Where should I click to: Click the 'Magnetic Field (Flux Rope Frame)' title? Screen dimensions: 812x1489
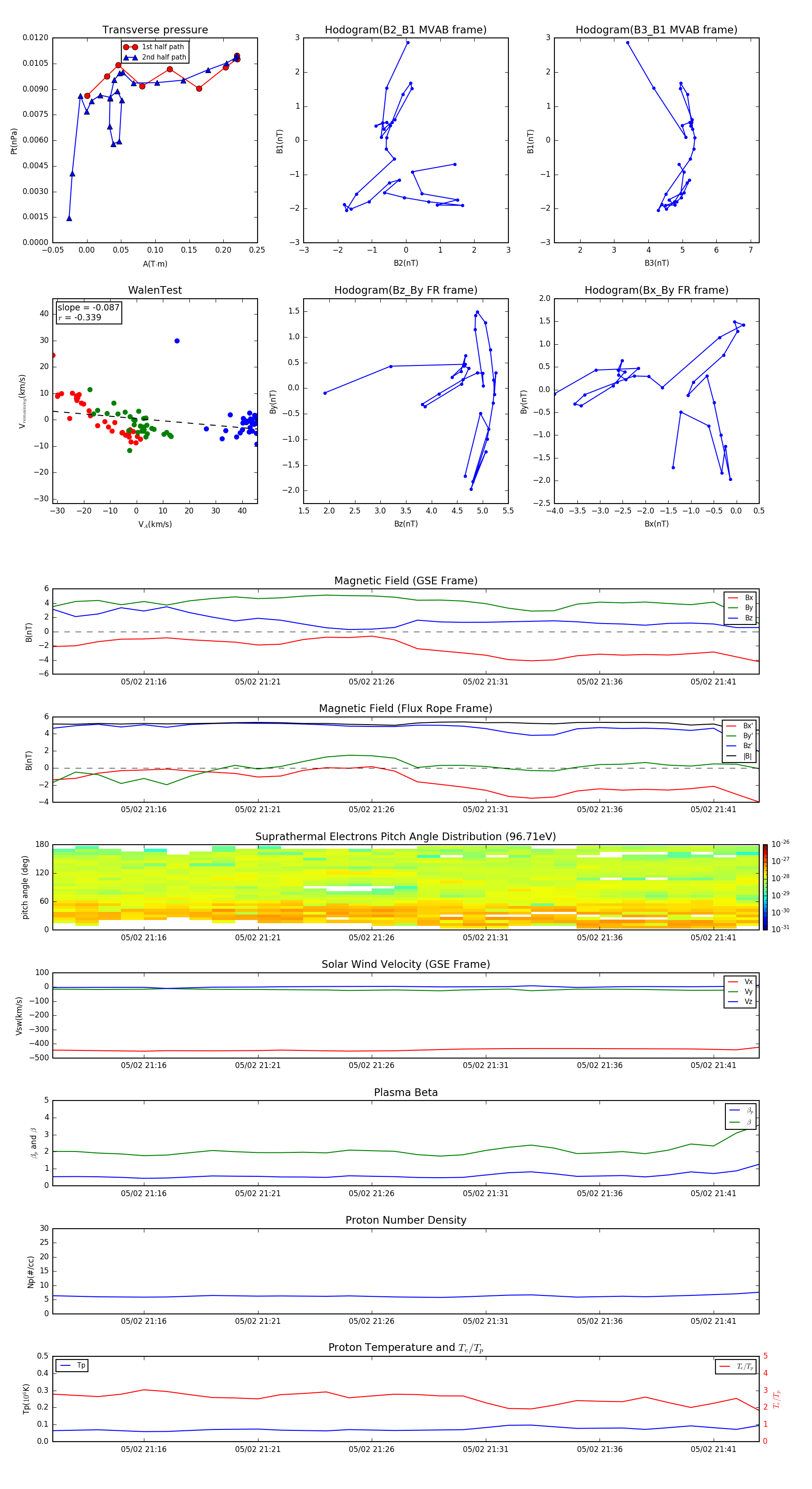(x=406, y=709)
